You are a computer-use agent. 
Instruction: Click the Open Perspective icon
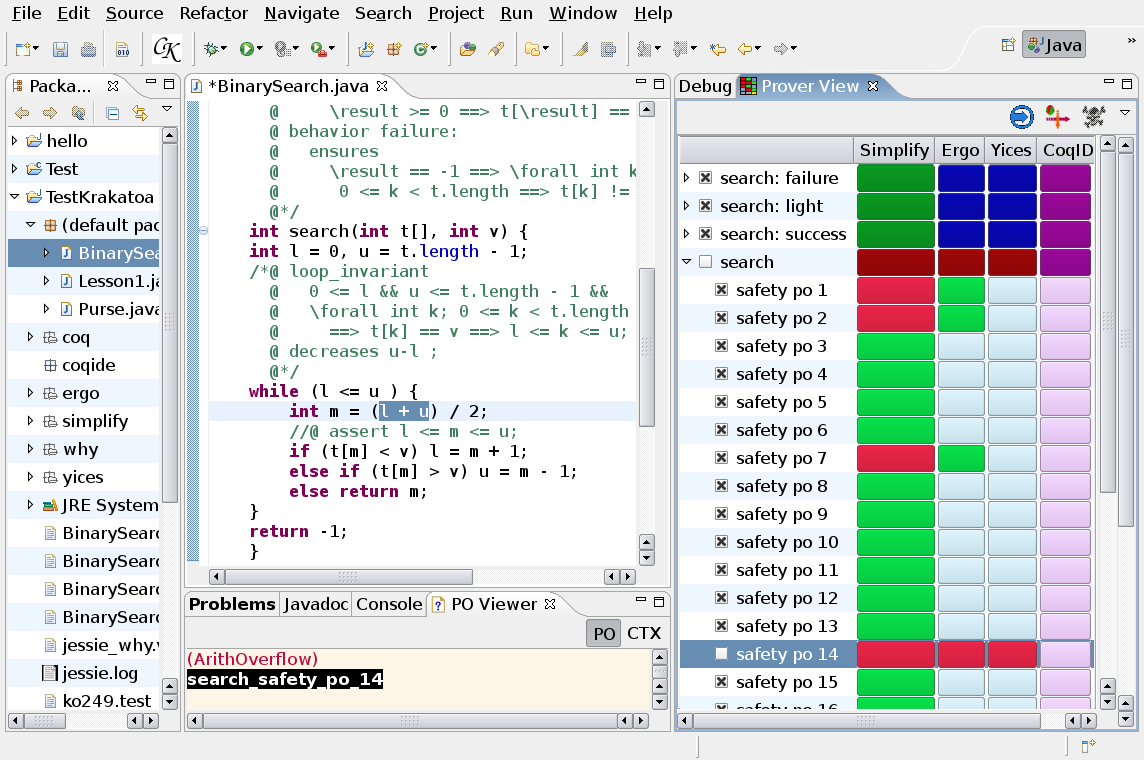pos(1008,45)
